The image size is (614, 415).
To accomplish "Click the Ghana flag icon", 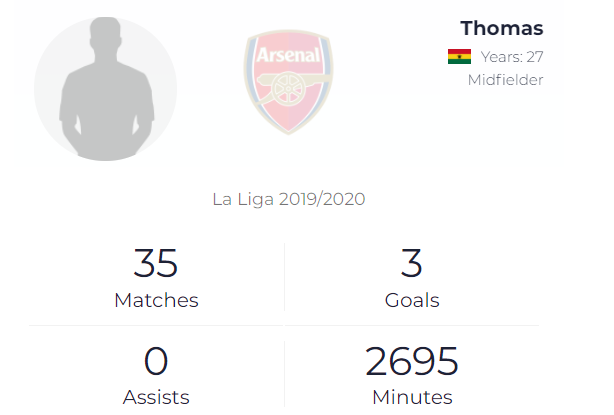I will pyautogui.click(x=459, y=56).
